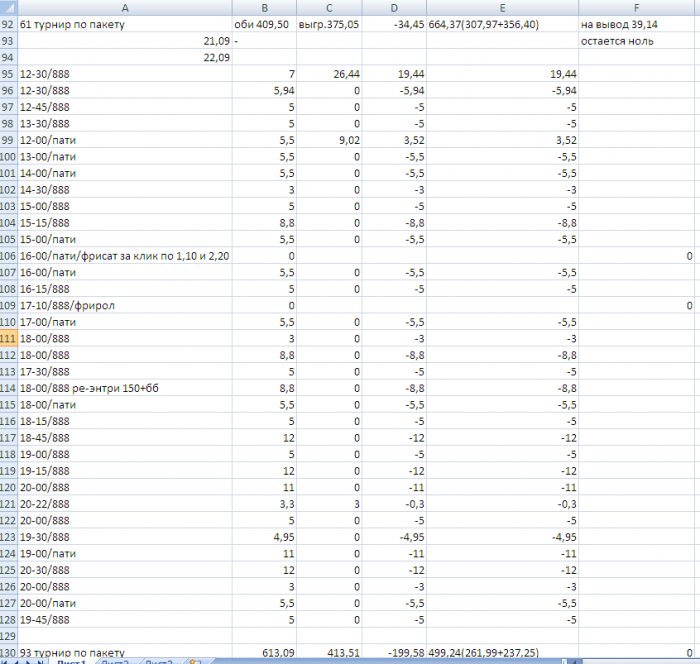Viewport: 700px width, 664px height.
Task: Click cell '16-00/пати/фрисат за клик по 1,10 и 2,20'
Action: pos(125,256)
